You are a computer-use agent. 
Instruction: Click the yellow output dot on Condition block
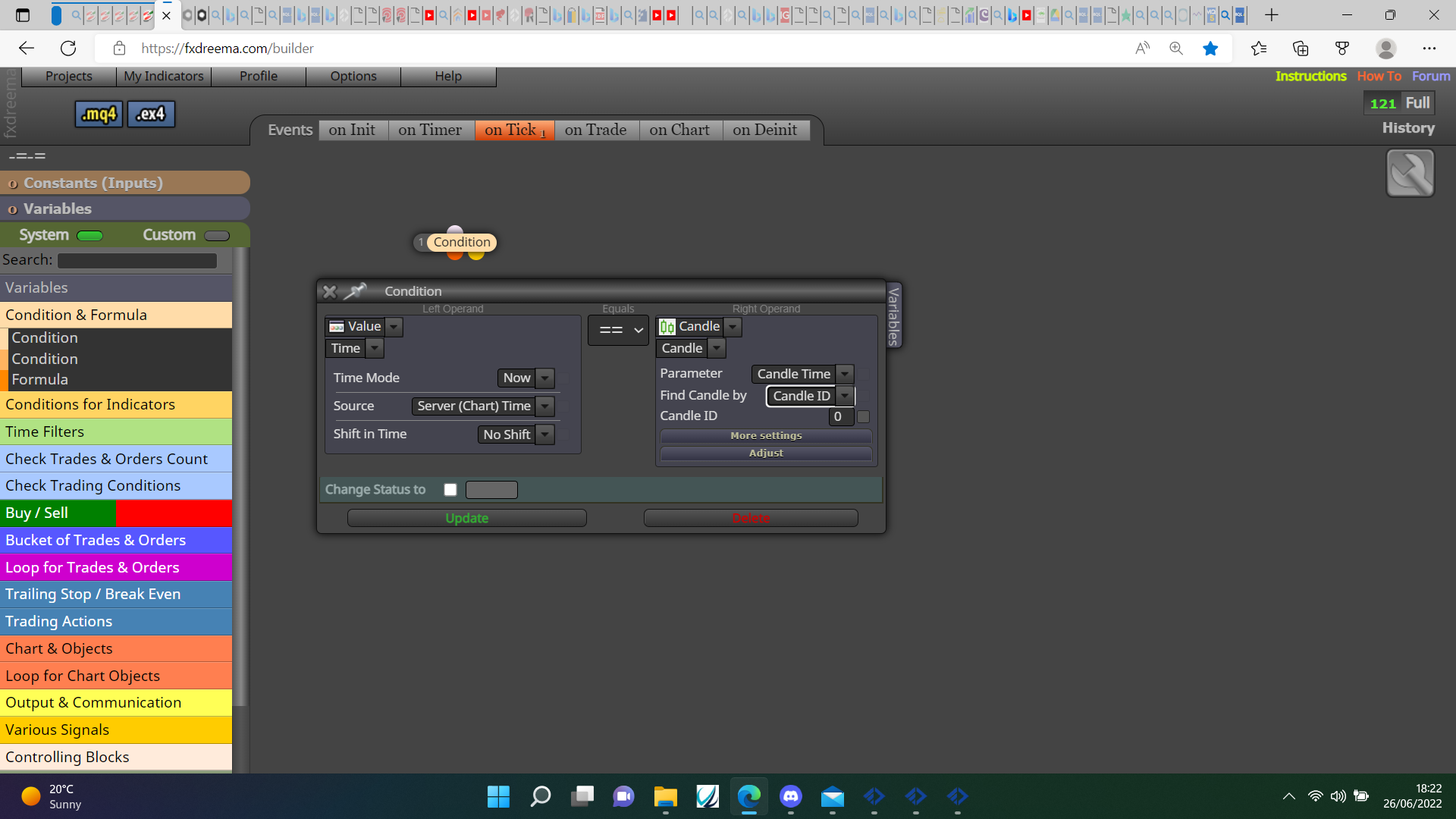click(476, 256)
